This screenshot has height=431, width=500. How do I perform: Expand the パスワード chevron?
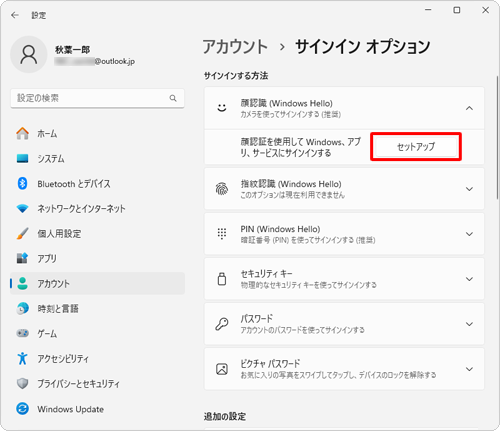point(469,324)
